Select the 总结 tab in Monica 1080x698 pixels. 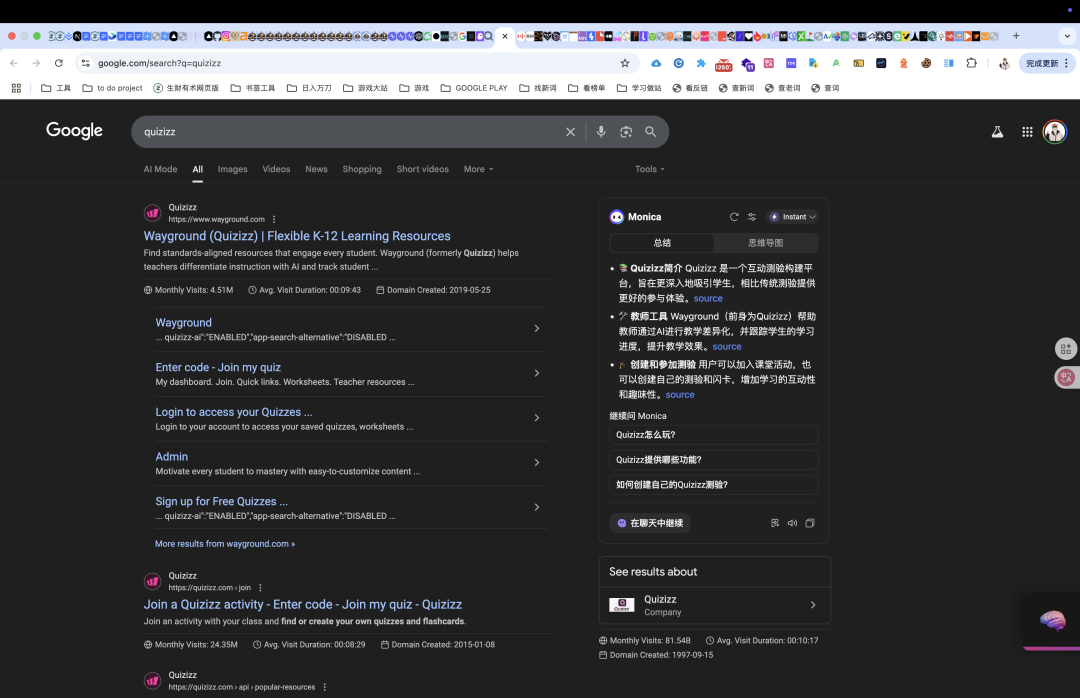tap(662, 243)
